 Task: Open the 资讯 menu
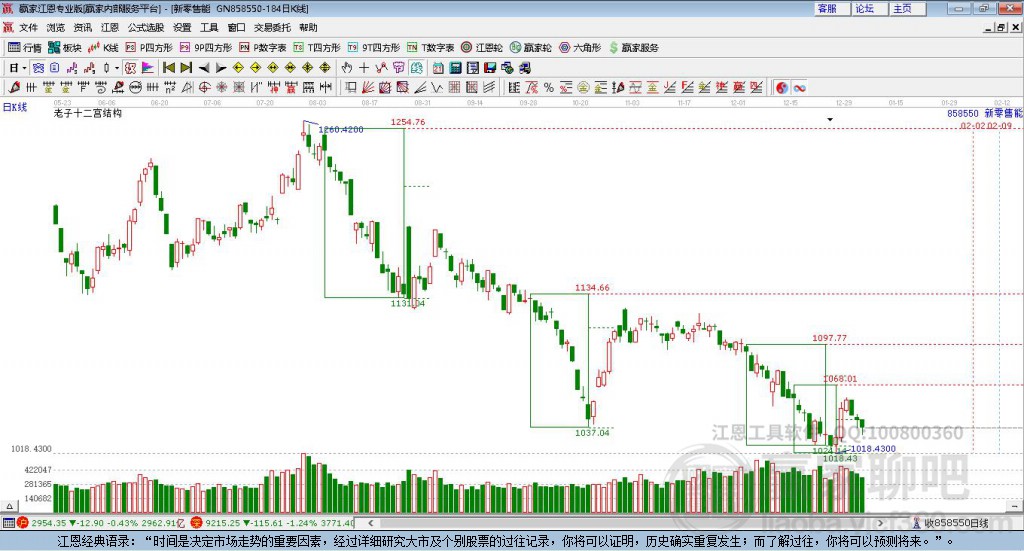pyautogui.click(x=83, y=27)
